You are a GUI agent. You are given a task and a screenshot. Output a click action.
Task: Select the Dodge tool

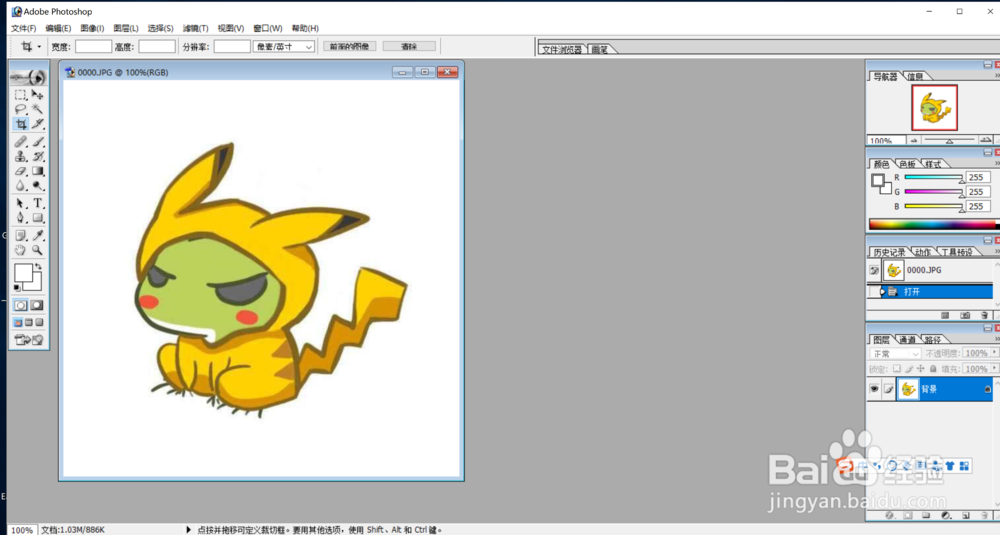(x=38, y=186)
